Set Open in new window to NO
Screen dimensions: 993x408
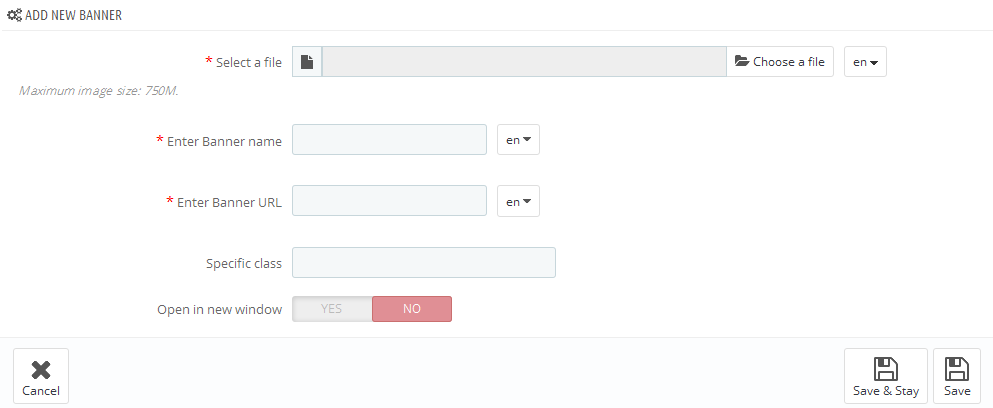pos(412,309)
